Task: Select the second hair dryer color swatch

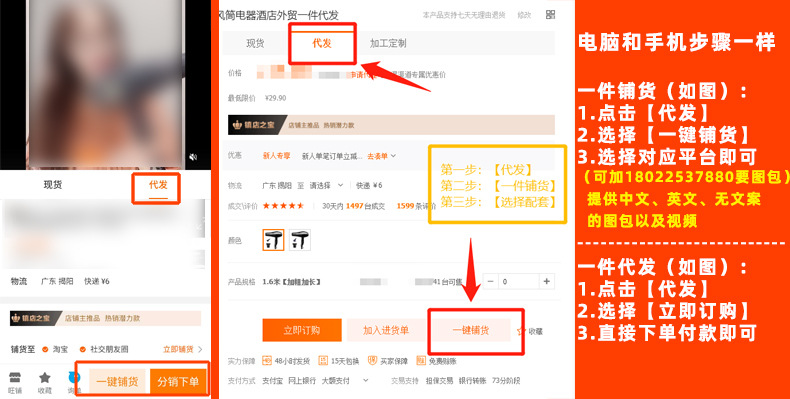Action: (300, 240)
